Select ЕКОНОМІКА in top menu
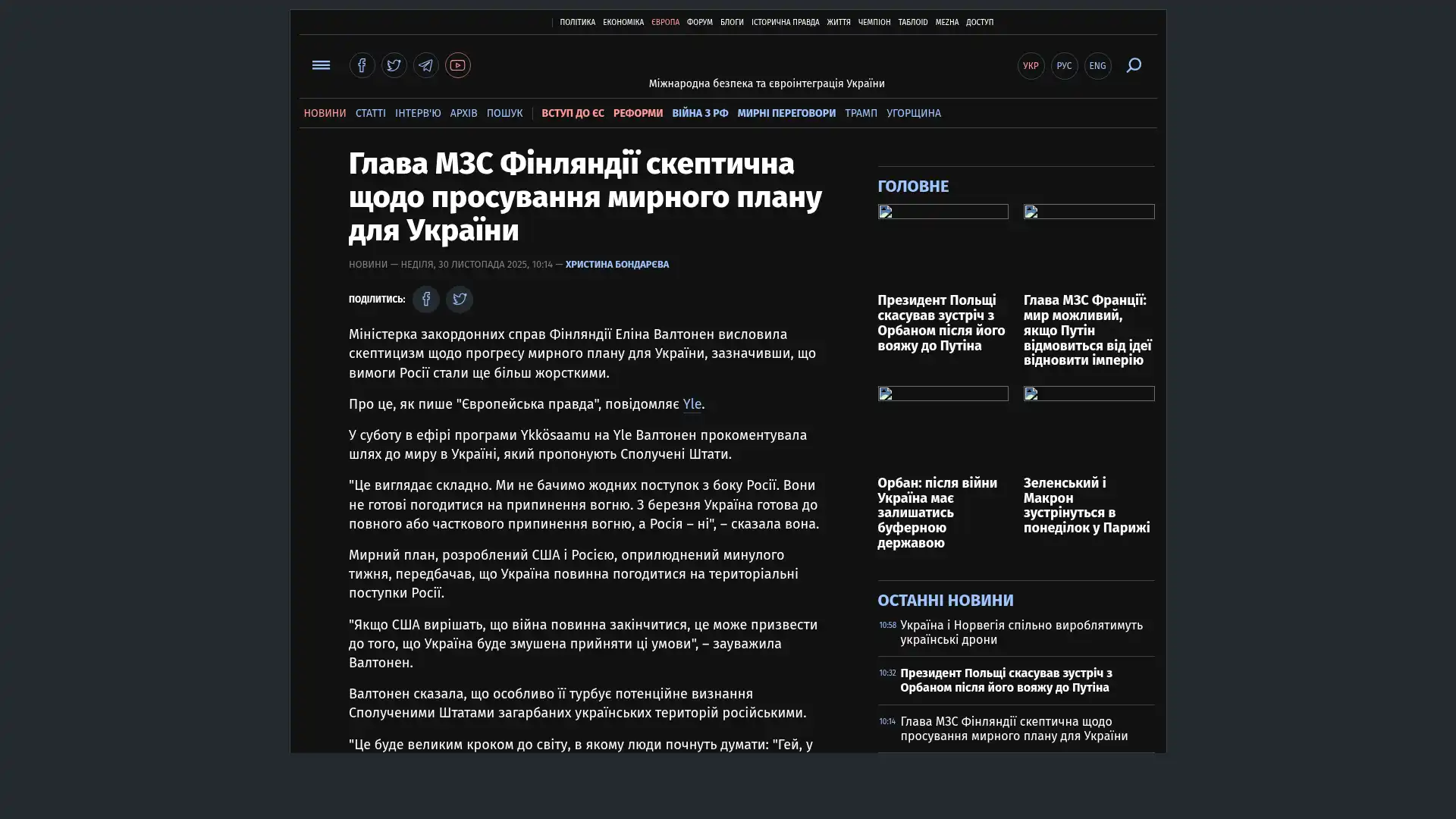Screen dimensions: 1456x819 coord(623,23)
